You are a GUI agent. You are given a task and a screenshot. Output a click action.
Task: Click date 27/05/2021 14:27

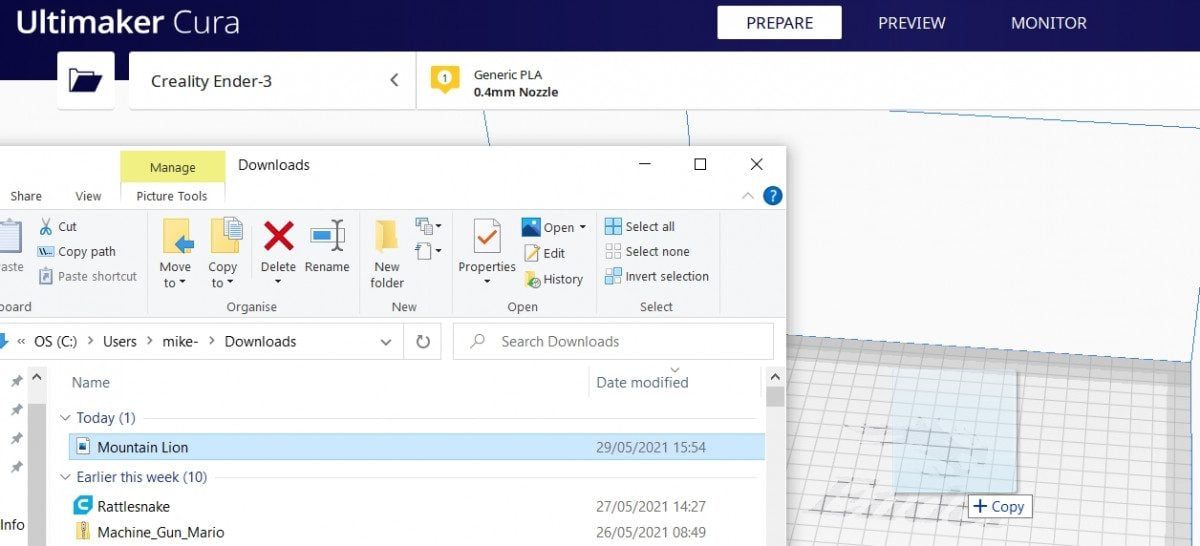[x=651, y=506]
